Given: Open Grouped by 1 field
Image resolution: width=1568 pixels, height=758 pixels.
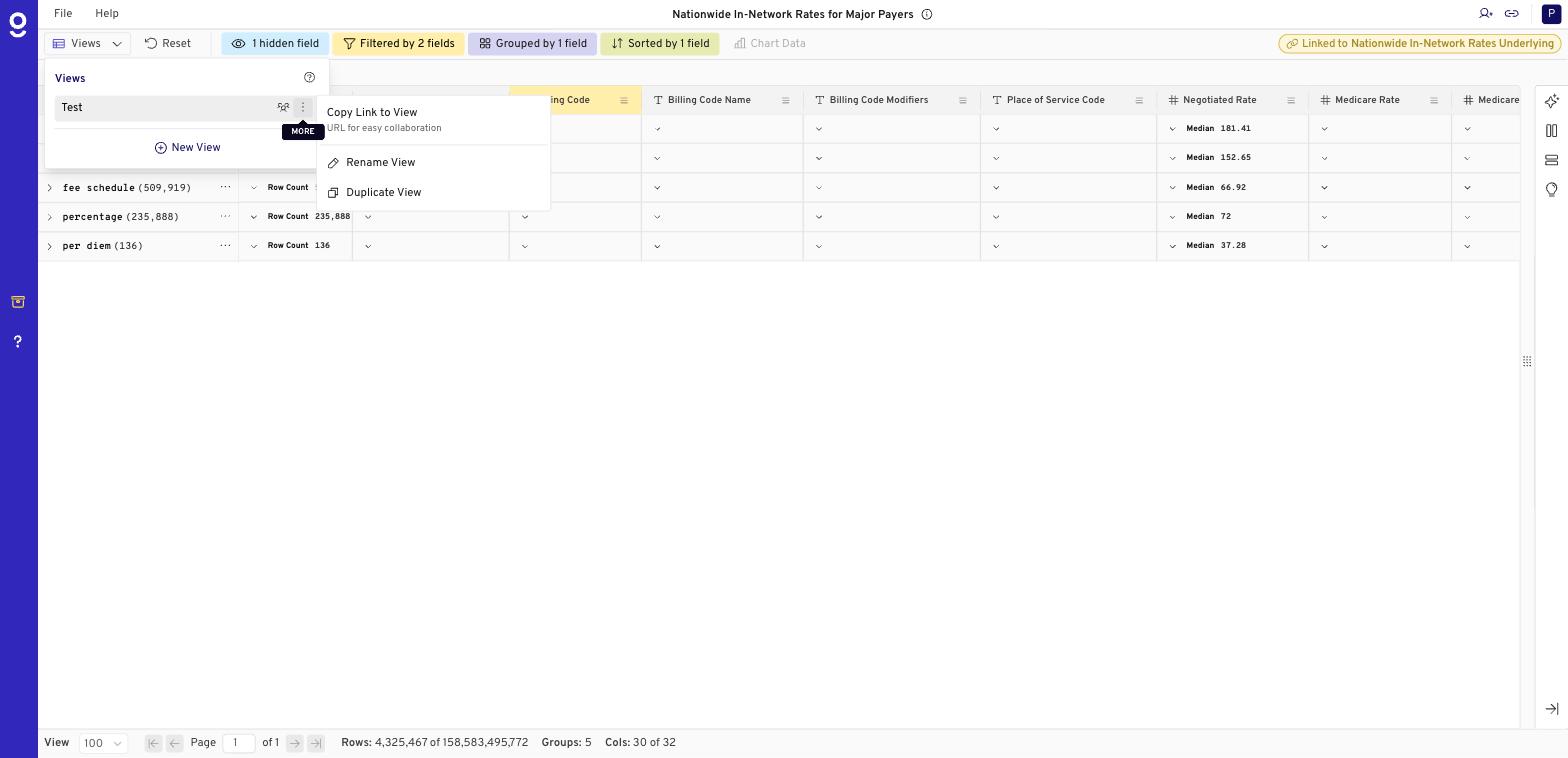Looking at the screenshot, I should click(532, 44).
